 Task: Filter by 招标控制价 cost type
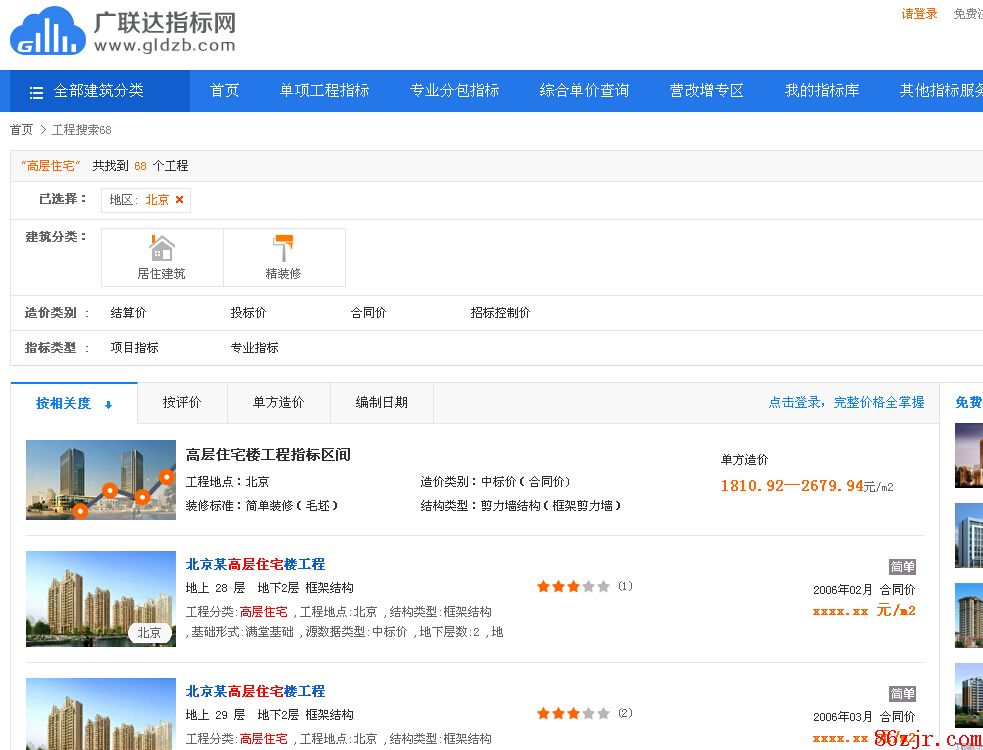pos(500,313)
